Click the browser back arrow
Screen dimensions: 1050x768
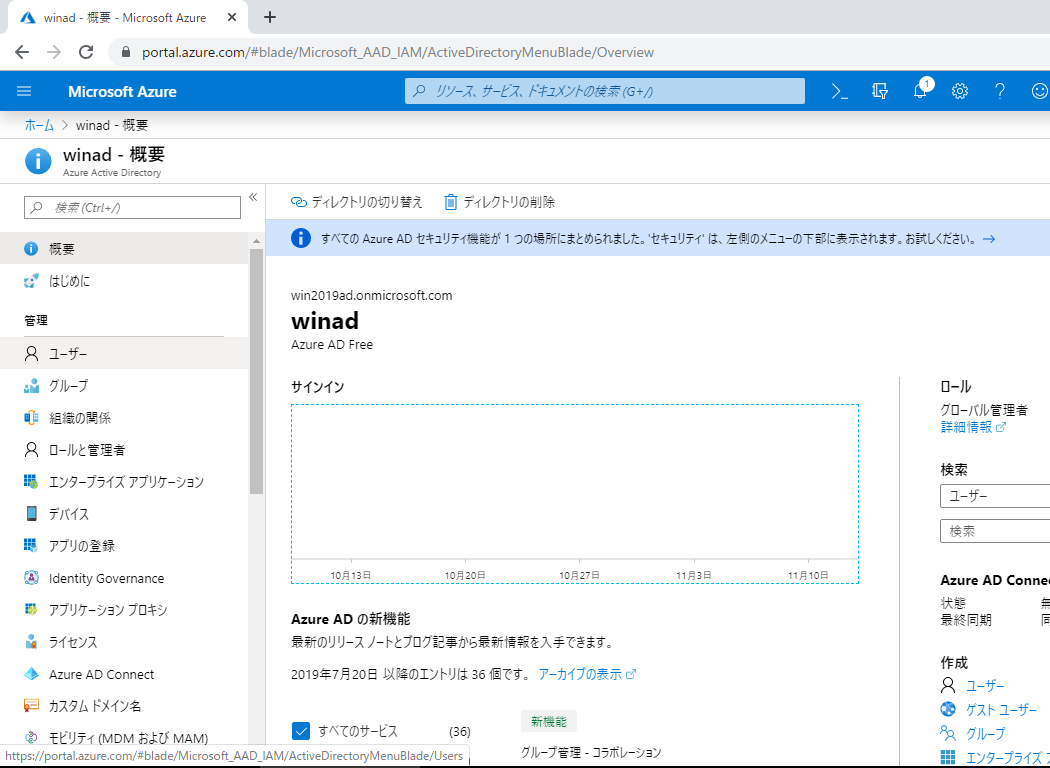pos(22,52)
